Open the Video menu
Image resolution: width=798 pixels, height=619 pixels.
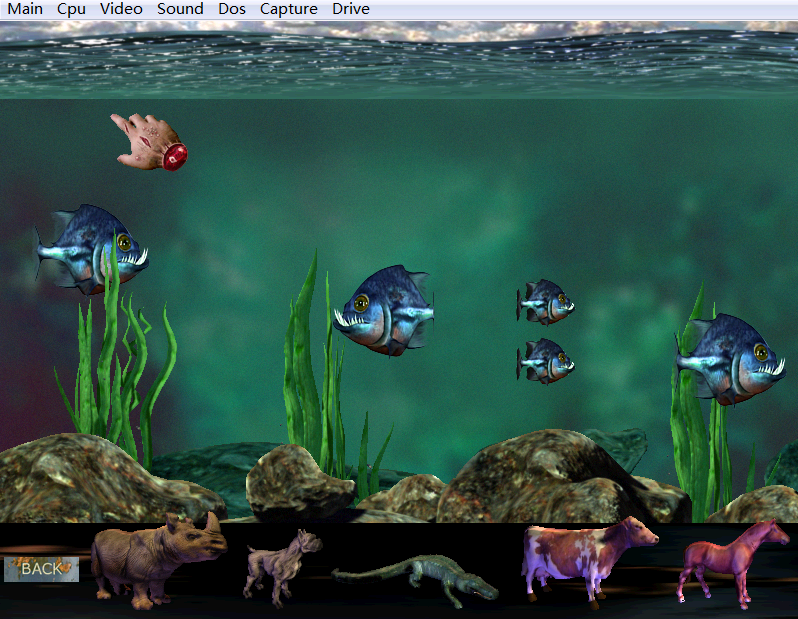point(121,9)
